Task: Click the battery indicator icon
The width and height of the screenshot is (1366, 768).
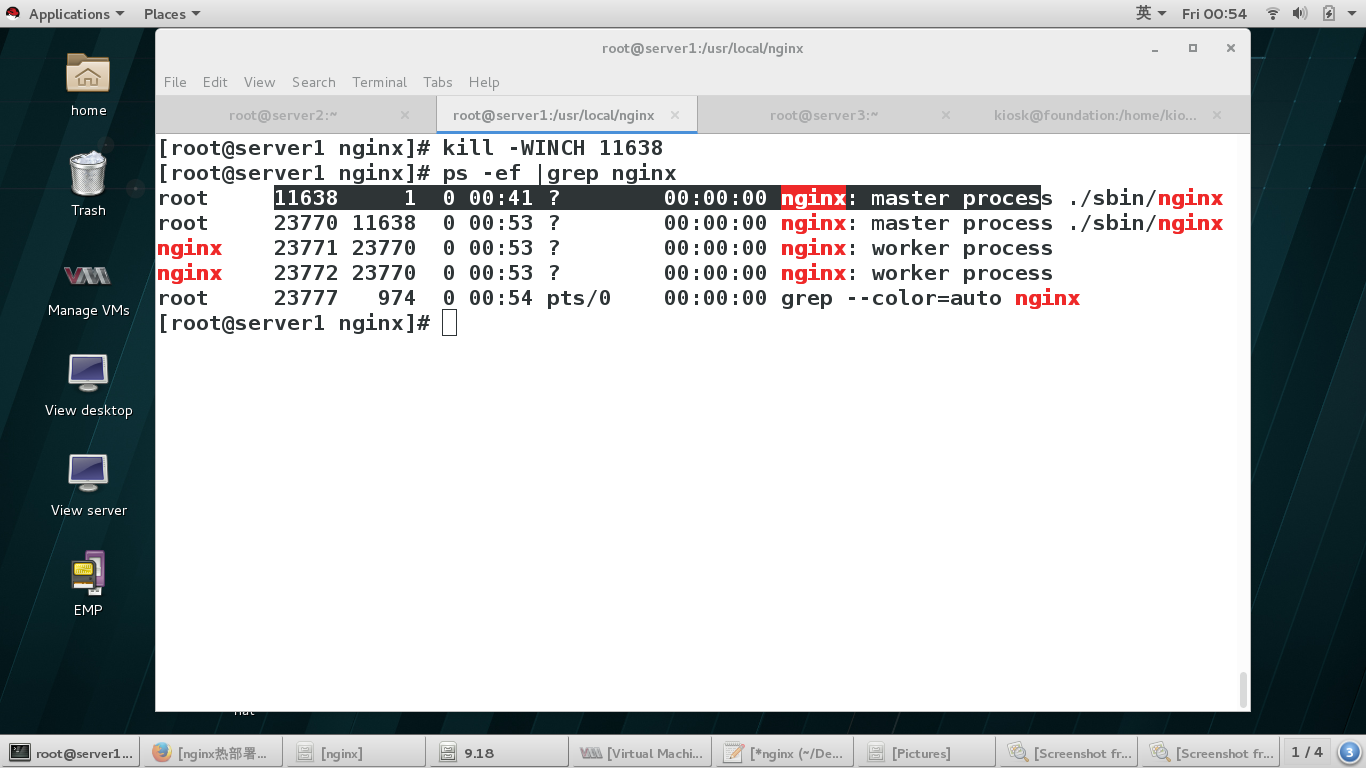Action: [x=1329, y=14]
